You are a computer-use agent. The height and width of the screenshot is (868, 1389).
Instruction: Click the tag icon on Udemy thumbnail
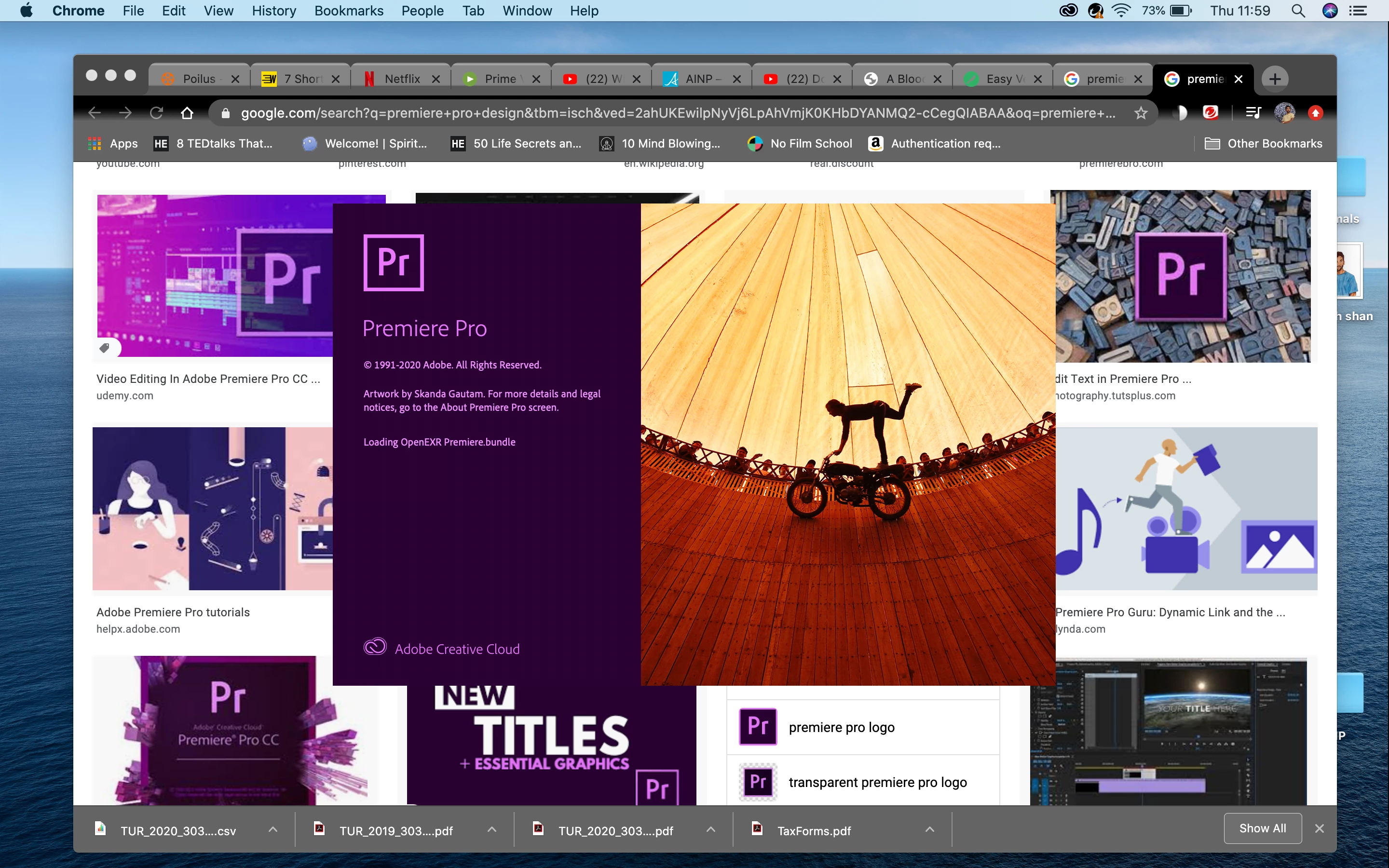(x=105, y=347)
